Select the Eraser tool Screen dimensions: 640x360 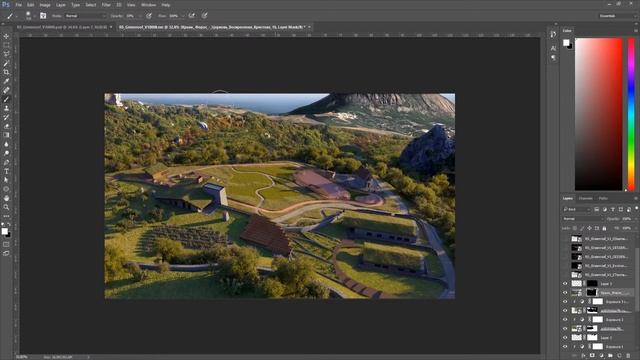pyautogui.click(x=6, y=126)
